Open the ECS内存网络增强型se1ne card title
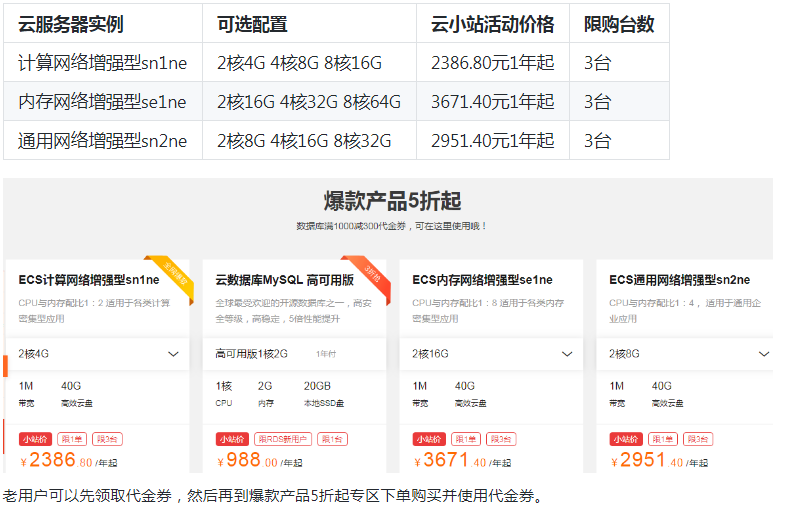 pos(482,280)
